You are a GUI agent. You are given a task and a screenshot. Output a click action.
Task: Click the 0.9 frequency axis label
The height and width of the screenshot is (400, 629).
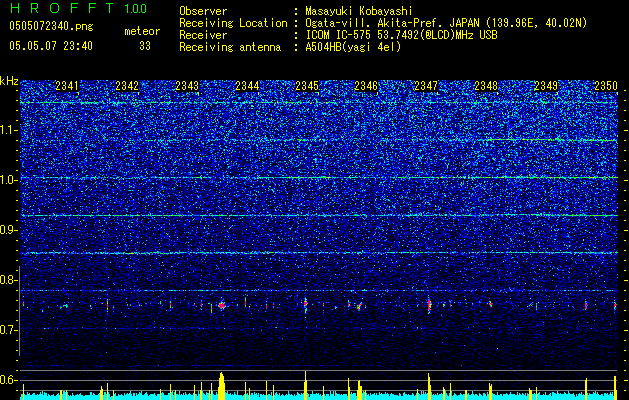coord(9,230)
